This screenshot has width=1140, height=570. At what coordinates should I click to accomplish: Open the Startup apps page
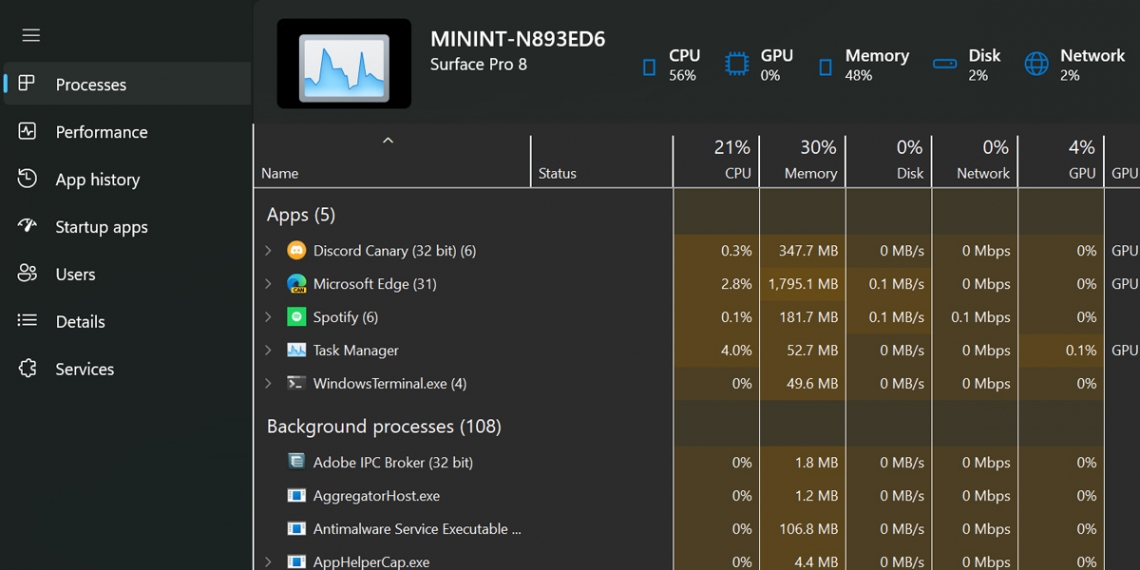pos(128,226)
